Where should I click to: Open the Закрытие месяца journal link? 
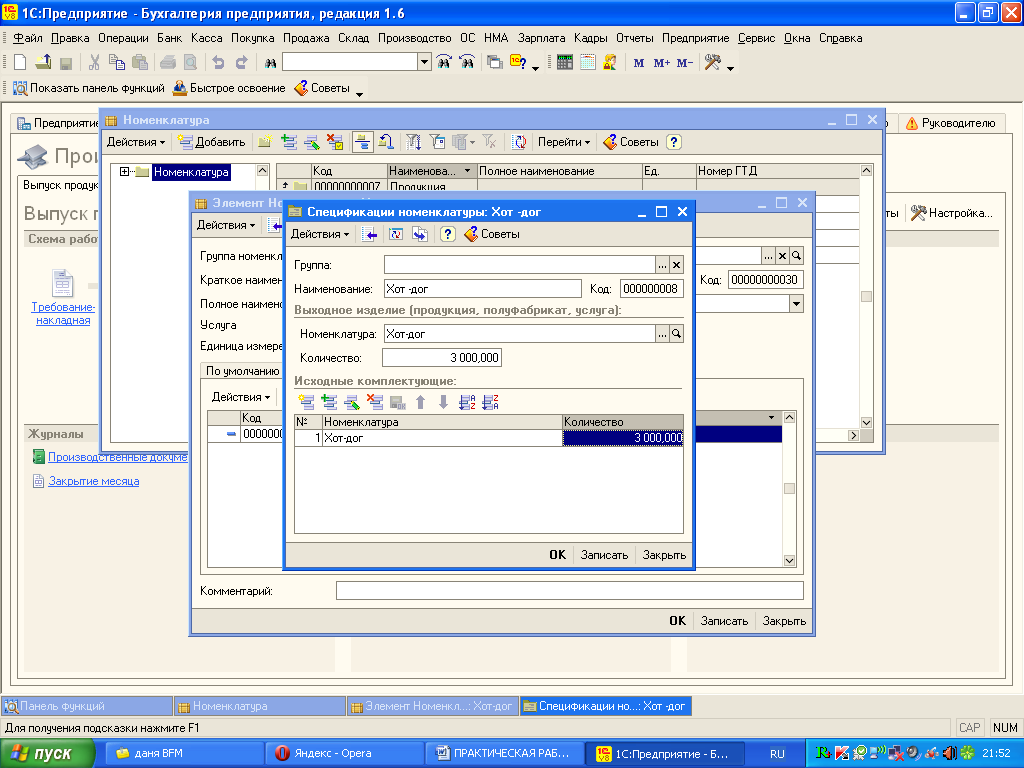pos(93,481)
